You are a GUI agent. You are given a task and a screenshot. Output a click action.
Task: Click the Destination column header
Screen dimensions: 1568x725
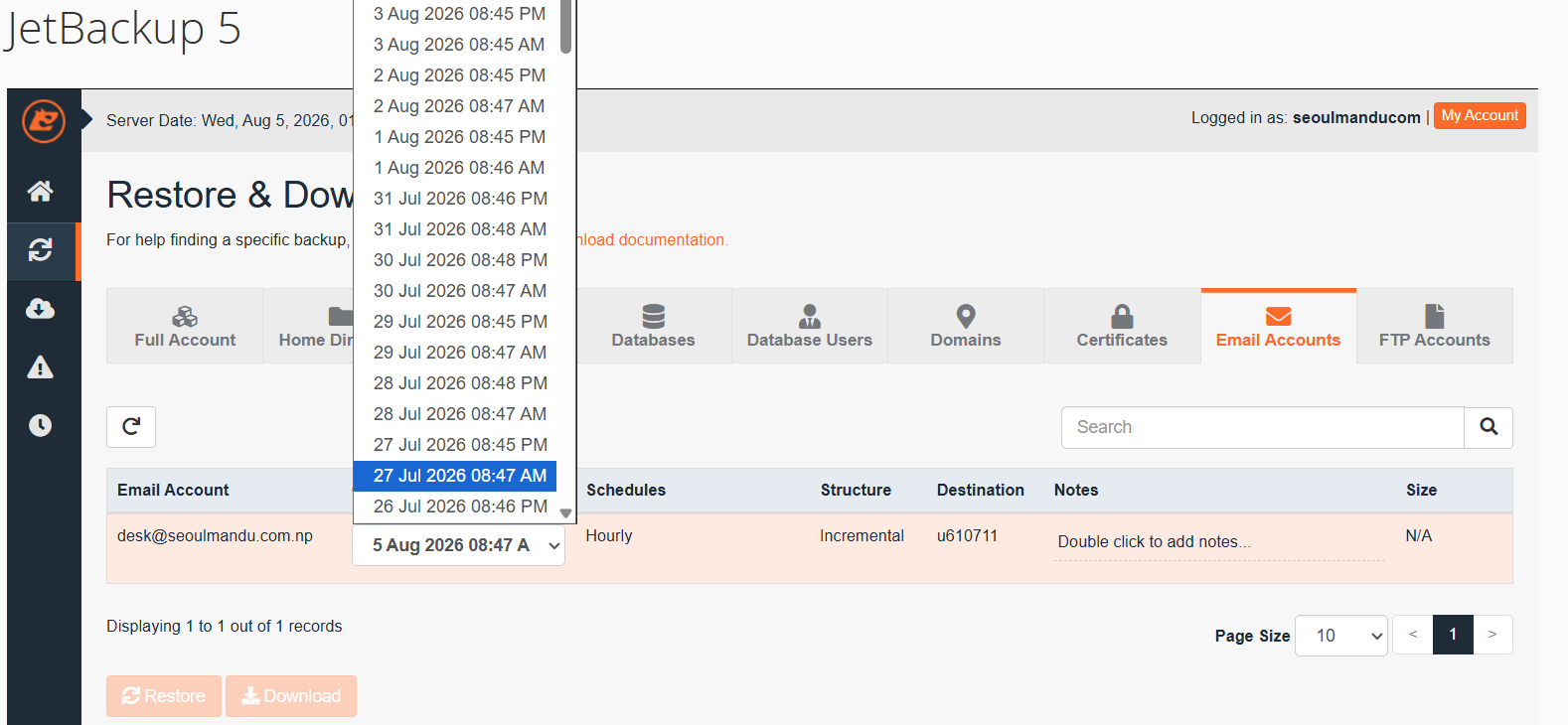[981, 490]
